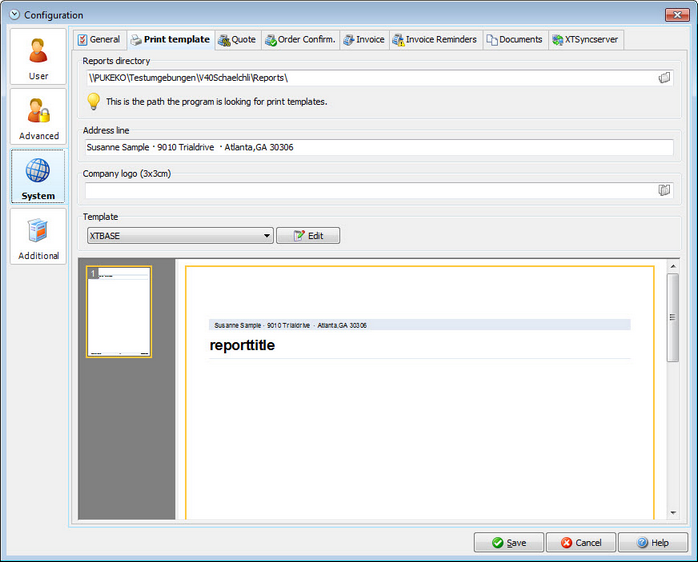Viewport: 698px width, 562px height.
Task: Cancel the configuration changes
Action: tap(581, 542)
